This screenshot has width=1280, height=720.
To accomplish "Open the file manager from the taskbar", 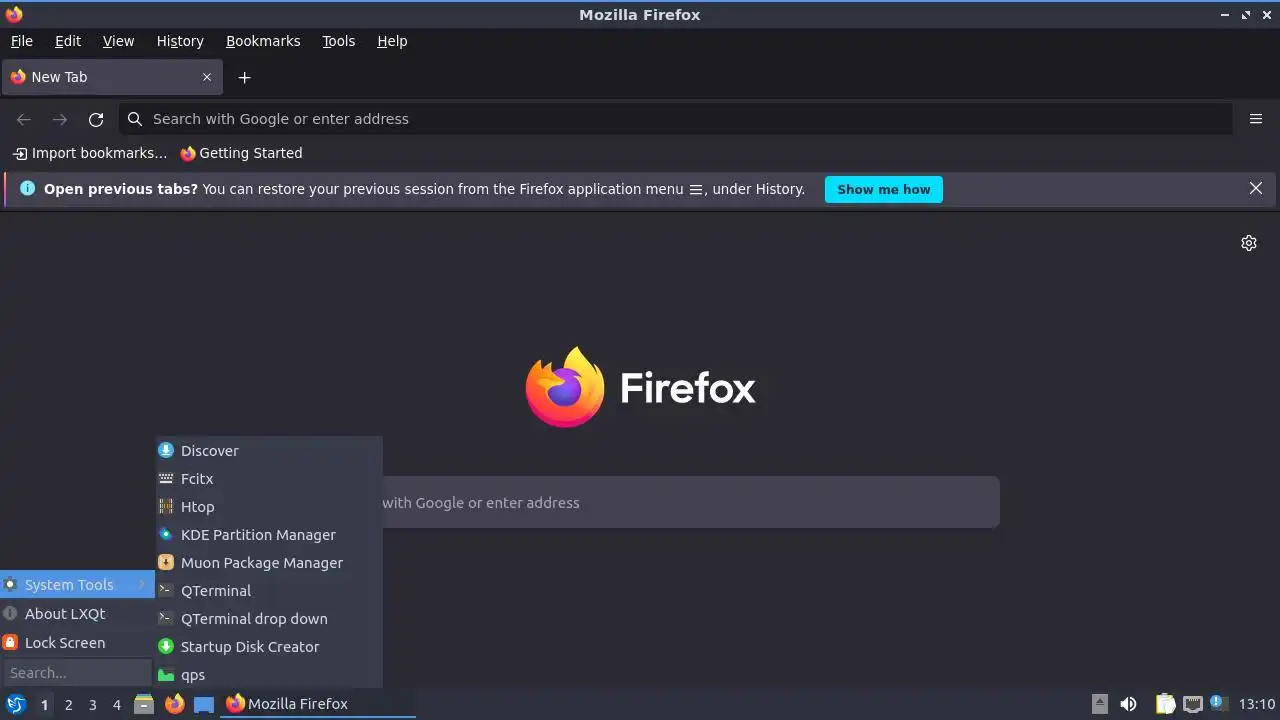I will [144, 704].
